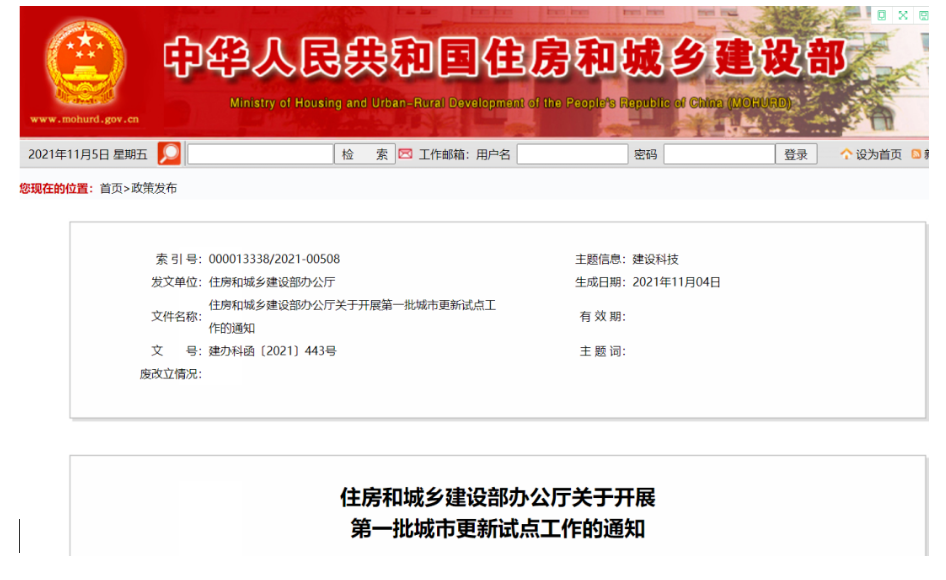The width and height of the screenshot is (946, 580).
Task: Click generated date 2021年11月04日
Action: coord(676,282)
